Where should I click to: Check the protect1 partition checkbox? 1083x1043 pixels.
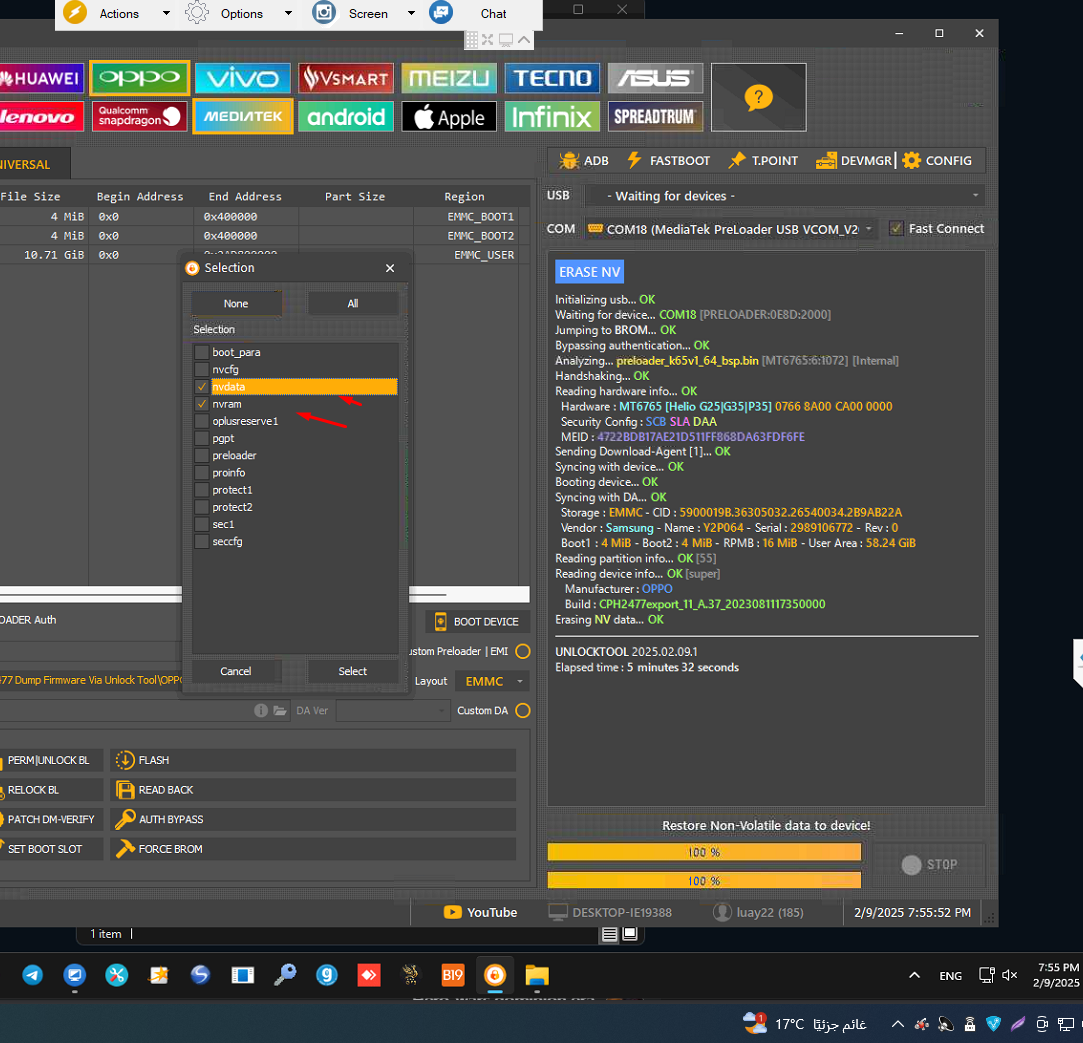pyautogui.click(x=202, y=490)
